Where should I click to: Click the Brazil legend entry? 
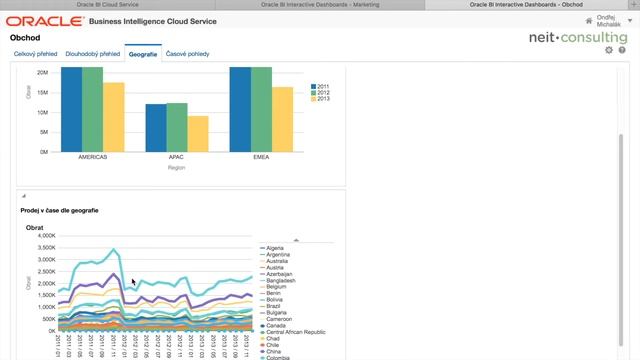click(270, 306)
